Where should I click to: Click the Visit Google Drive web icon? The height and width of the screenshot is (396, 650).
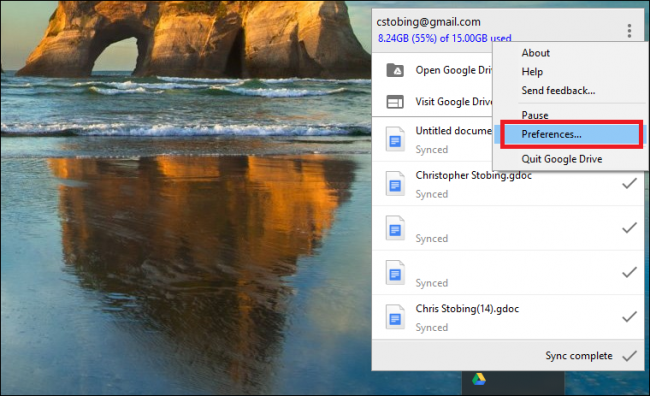click(x=395, y=102)
